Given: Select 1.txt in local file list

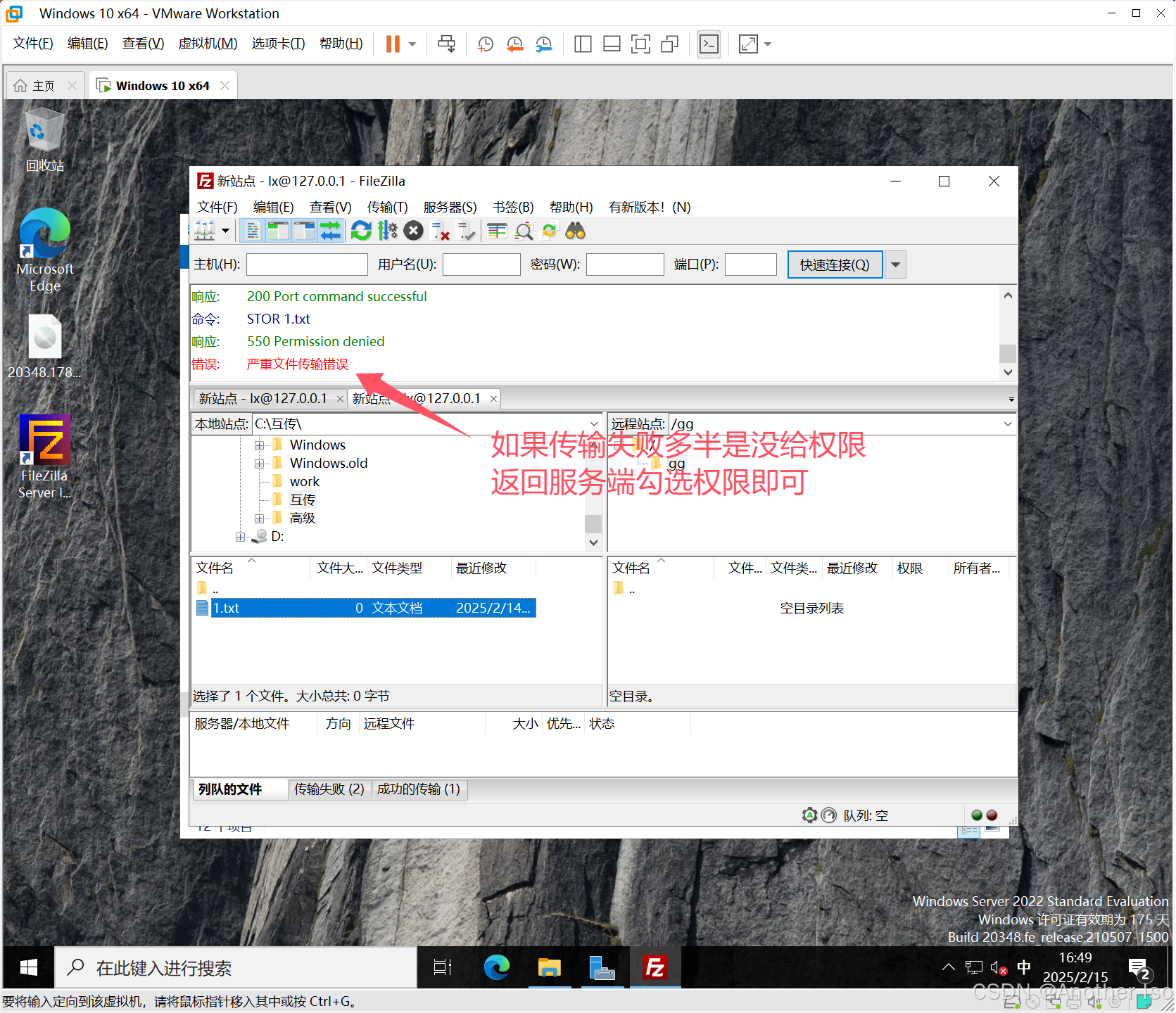Looking at the screenshot, I should coord(374,608).
